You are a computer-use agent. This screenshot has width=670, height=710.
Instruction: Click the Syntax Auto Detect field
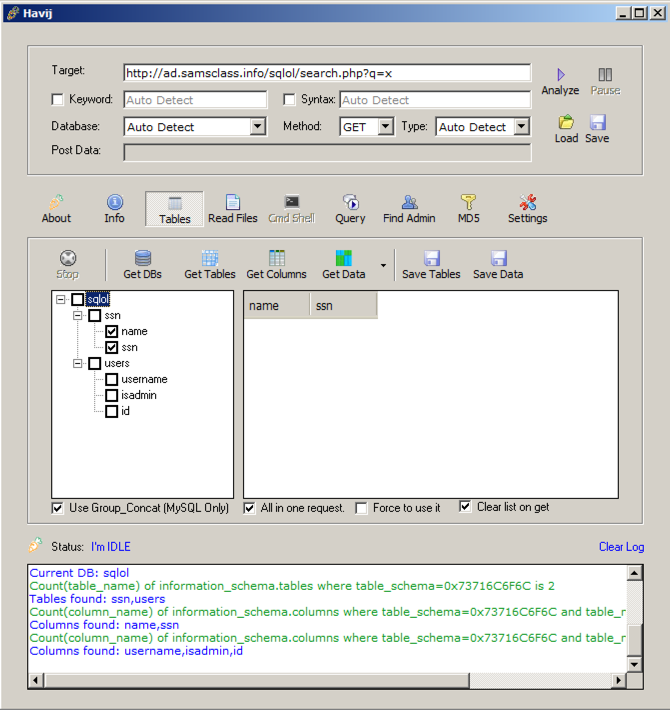click(x=435, y=100)
